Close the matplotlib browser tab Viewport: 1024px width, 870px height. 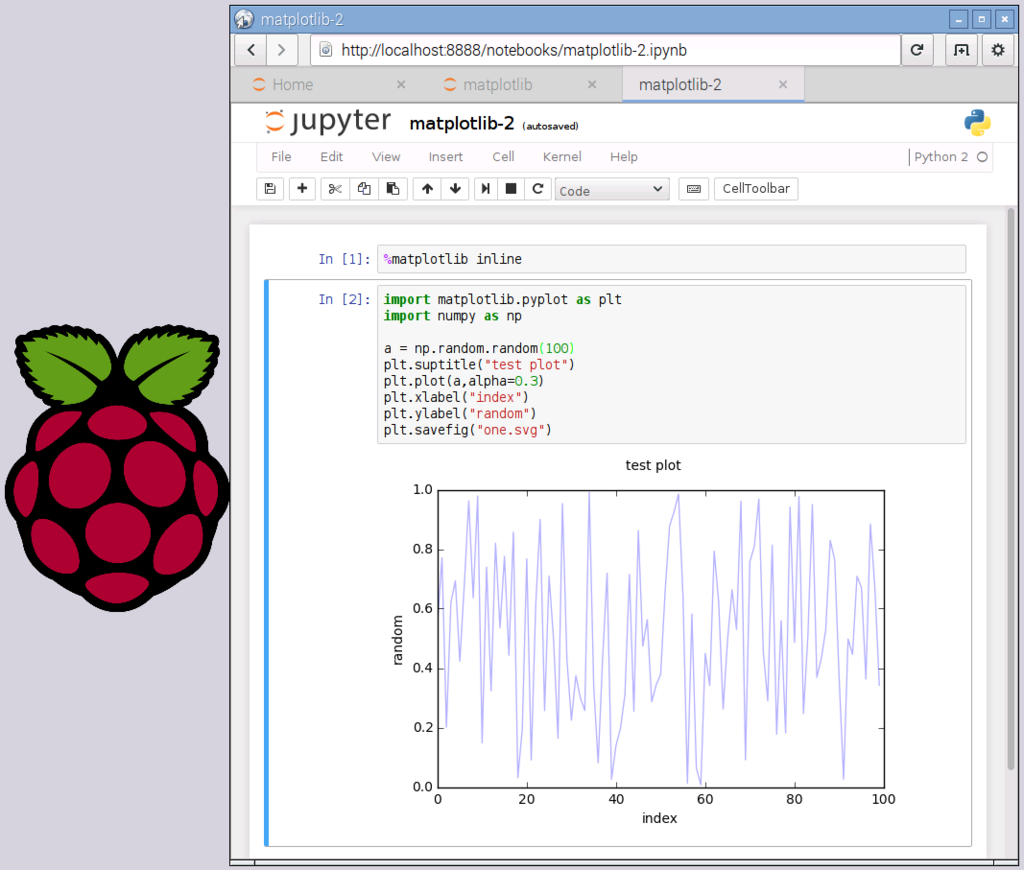click(592, 84)
